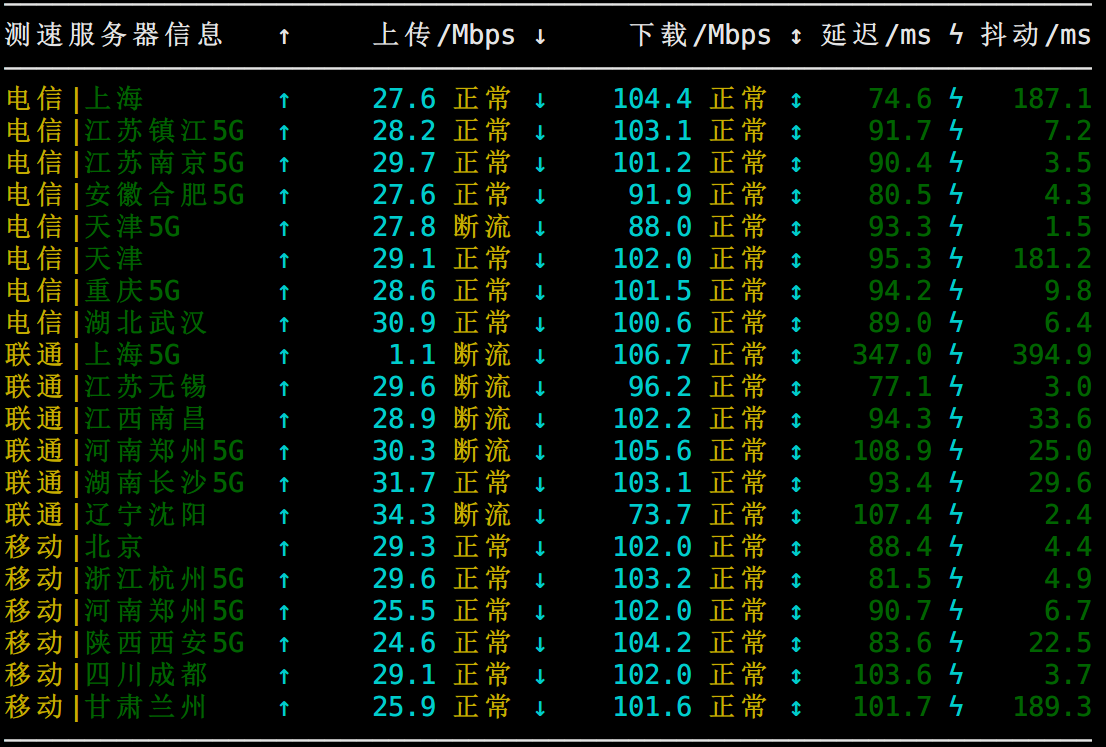Select download value "104.2" in 陕西西安5G row

(x=652, y=643)
